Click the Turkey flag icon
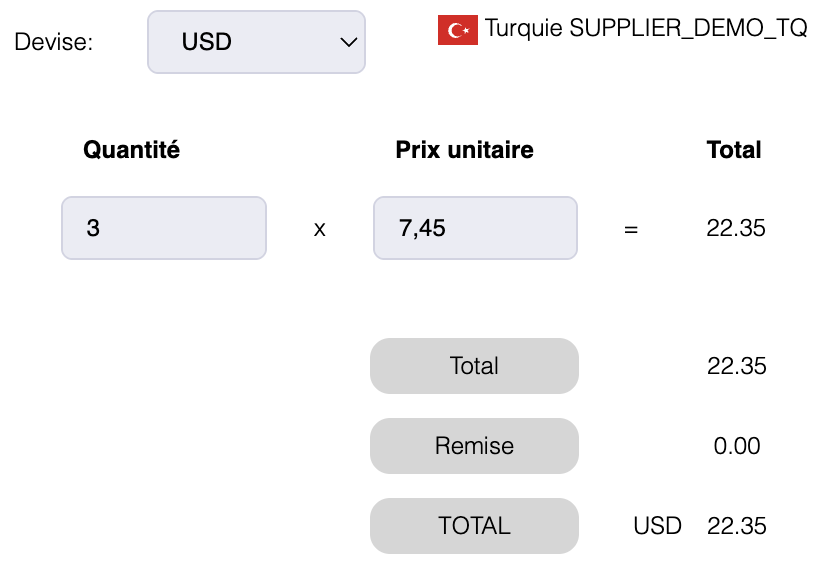 tap(457, 30)
